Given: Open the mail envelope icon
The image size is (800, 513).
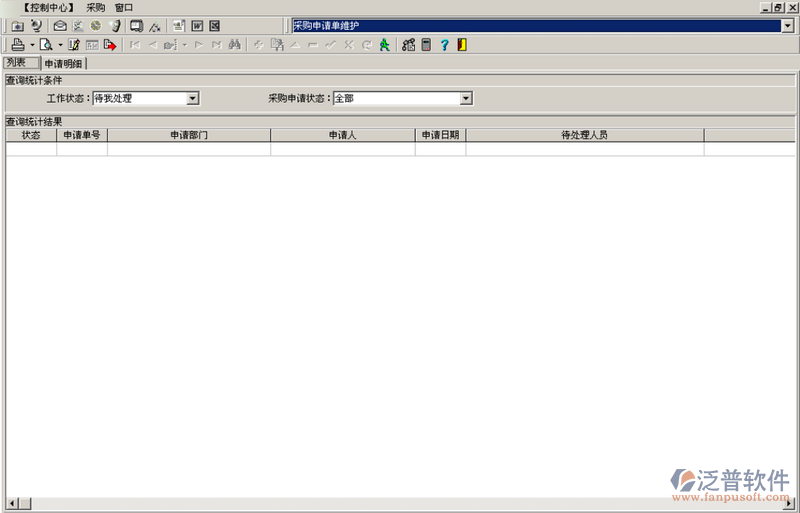Looking at the screenshot, I should [60, 26].
